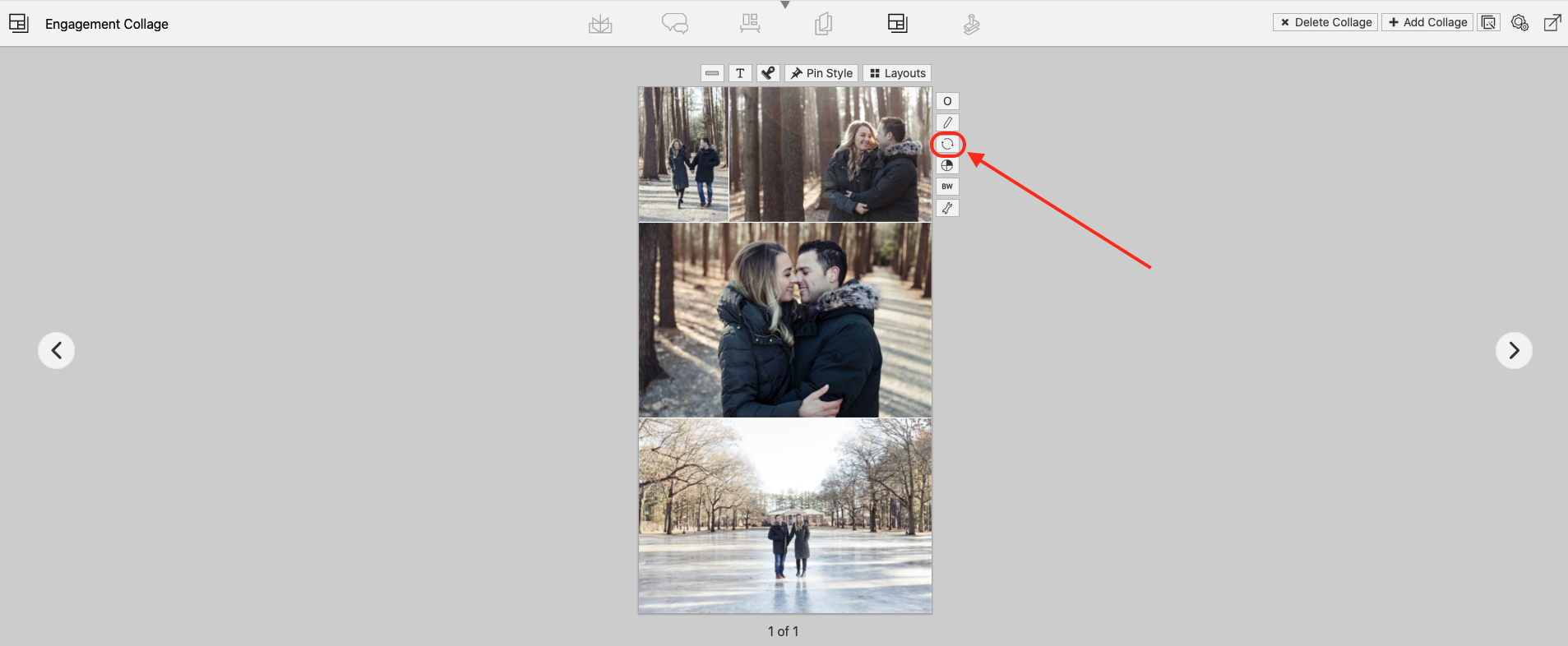The width and height of the screenshot is (1568, 646).
Task: Click the circled swap/rotate image icon
Action: tap(947, 144)
